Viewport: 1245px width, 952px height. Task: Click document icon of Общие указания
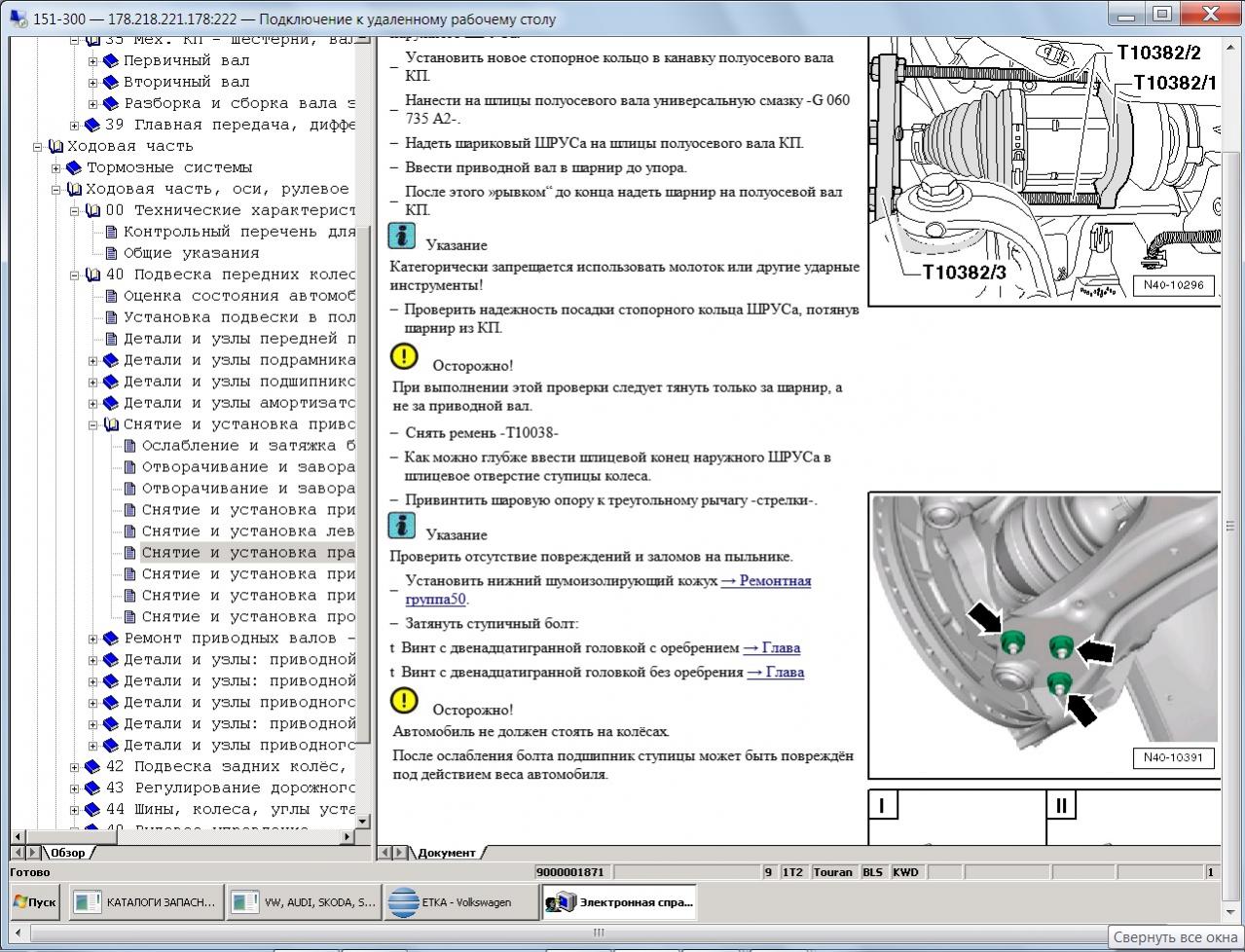pos(110,253)
